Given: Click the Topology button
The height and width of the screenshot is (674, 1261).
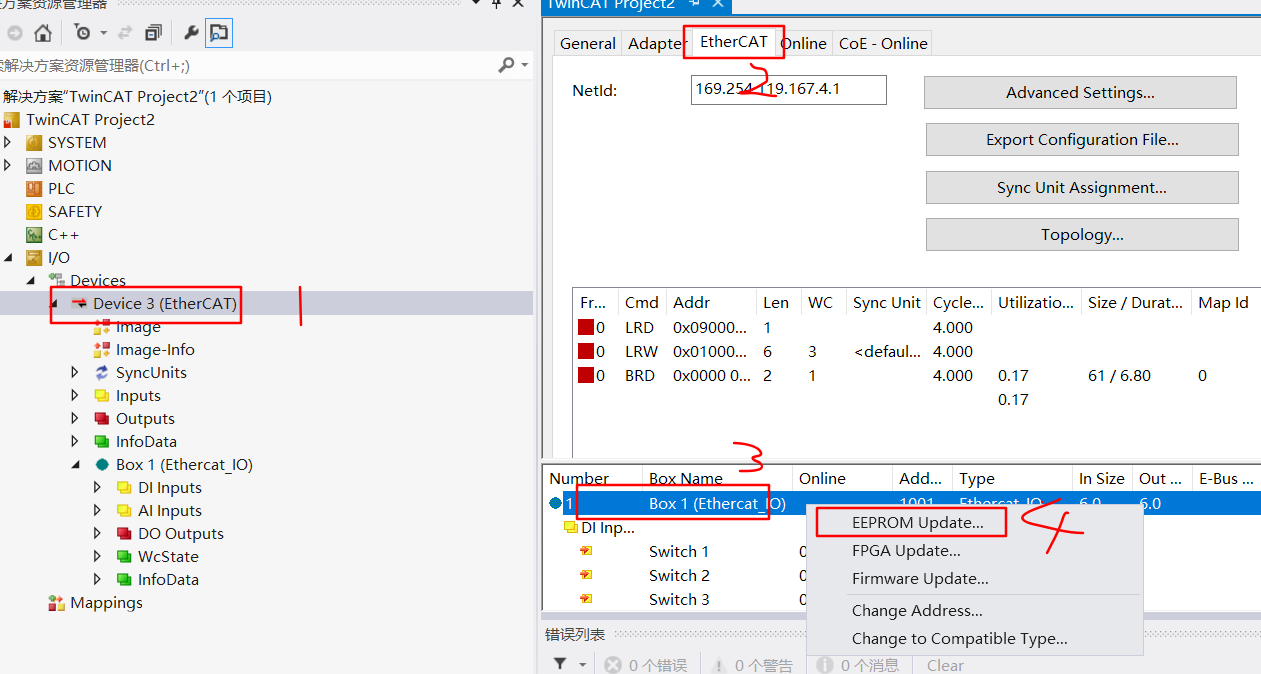Looking at the screenshot, I should [1082, 235].
